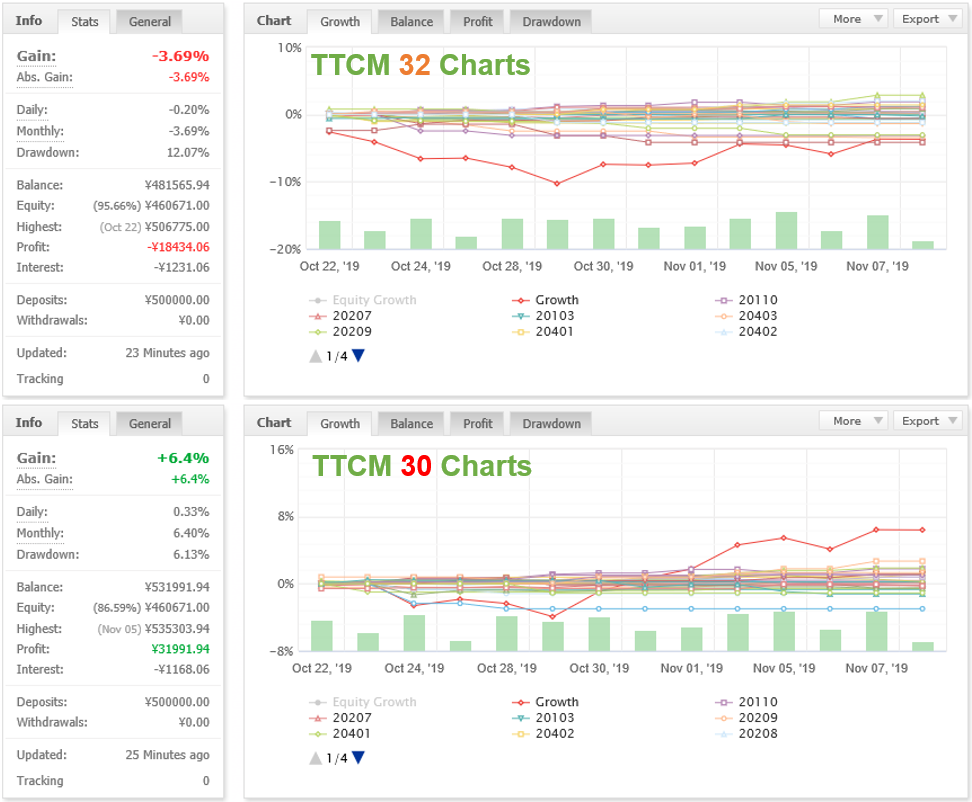Open Balance tab in bottom chart
The image size is (972, 802).
(x=411, y=424)
